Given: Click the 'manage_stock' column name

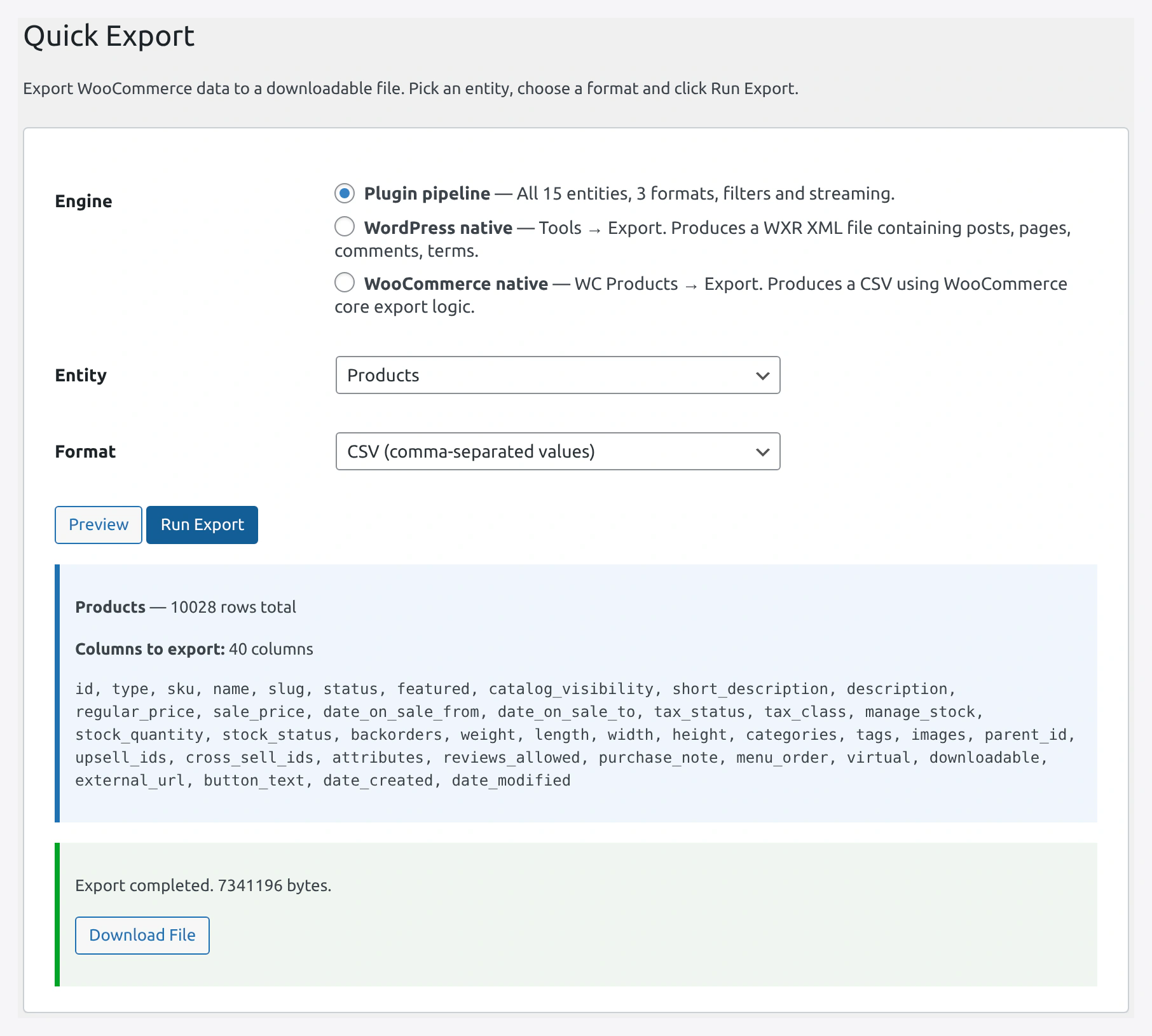Looking at the screenshot, I should [x=920, y=712].
